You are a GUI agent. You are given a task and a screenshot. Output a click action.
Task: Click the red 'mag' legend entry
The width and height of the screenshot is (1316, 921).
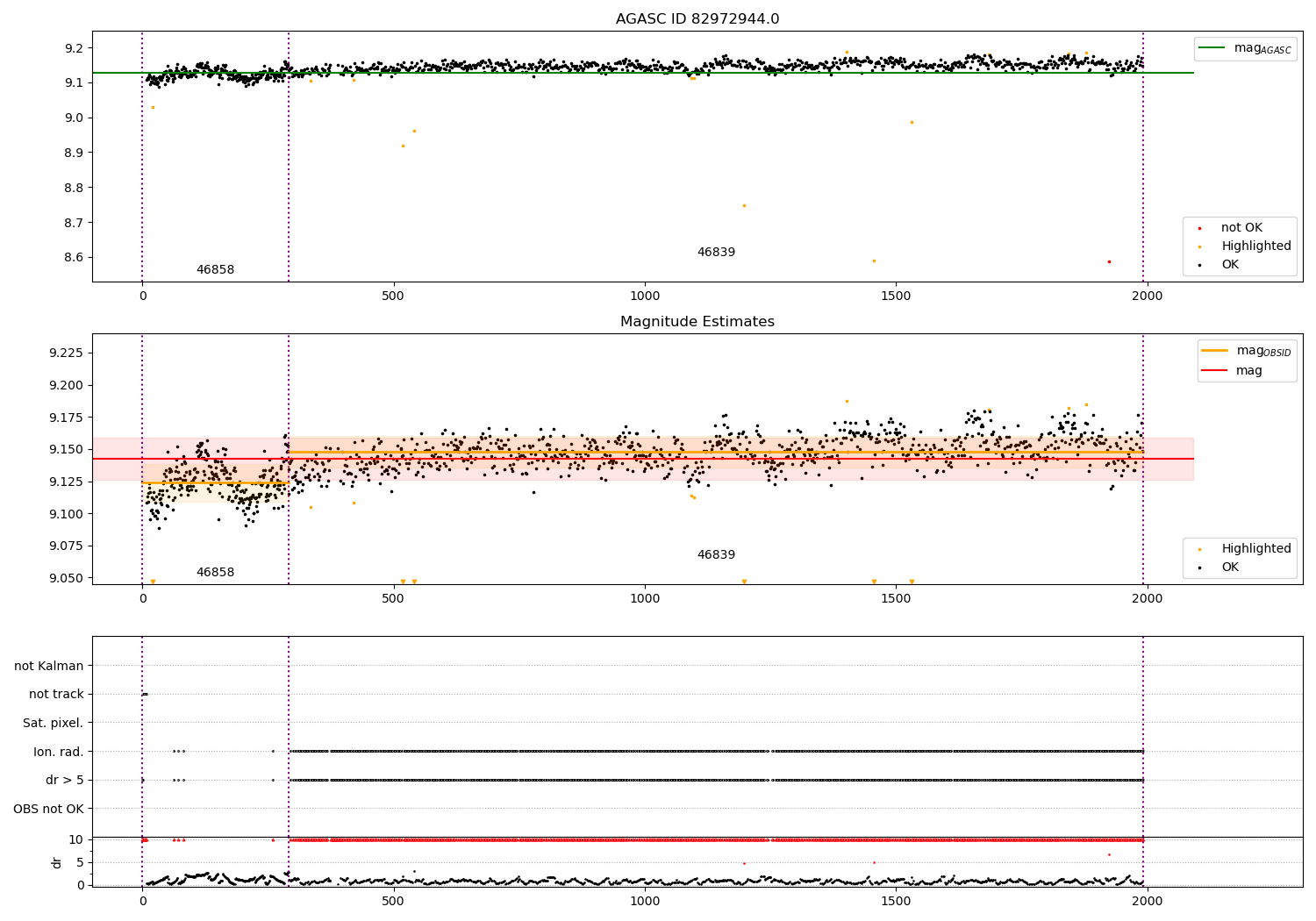(1233, 371)
